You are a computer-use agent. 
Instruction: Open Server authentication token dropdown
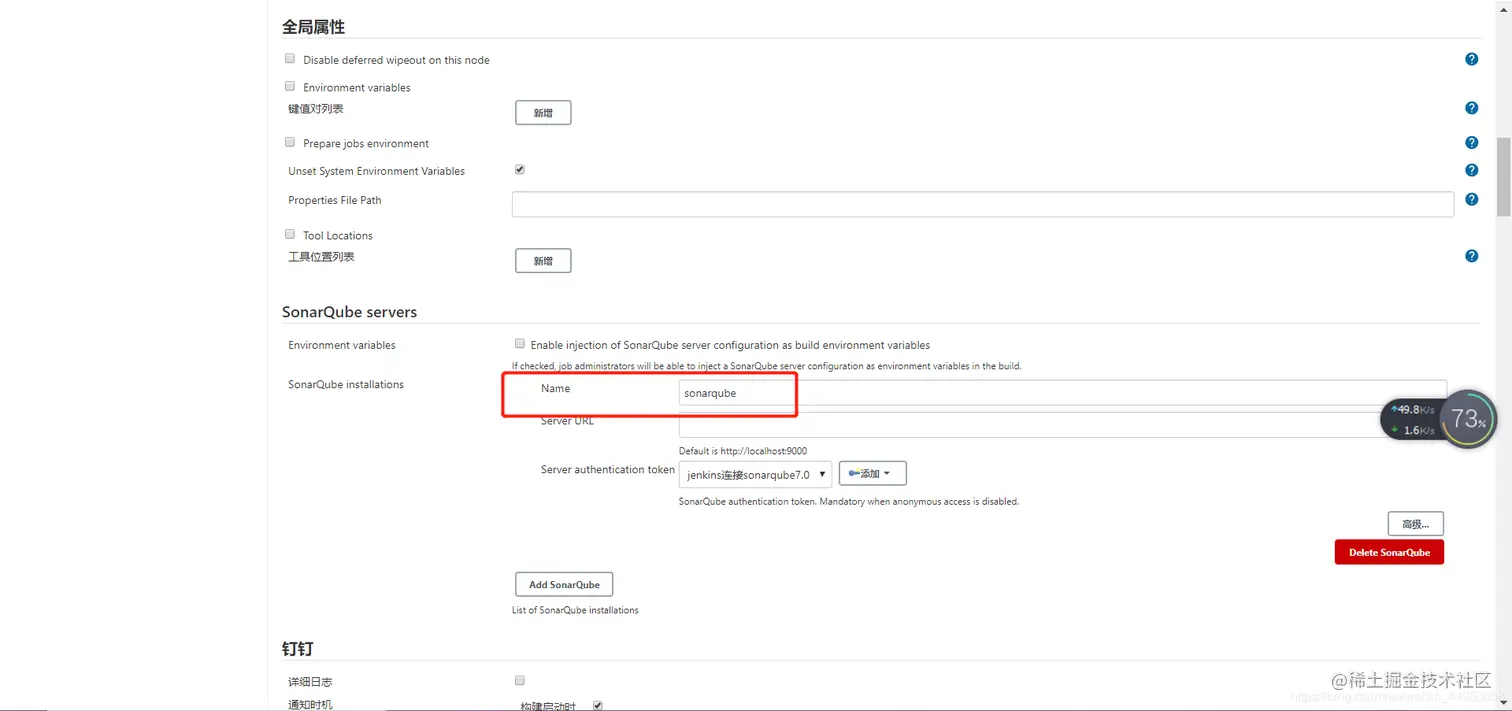pos(755,474)
